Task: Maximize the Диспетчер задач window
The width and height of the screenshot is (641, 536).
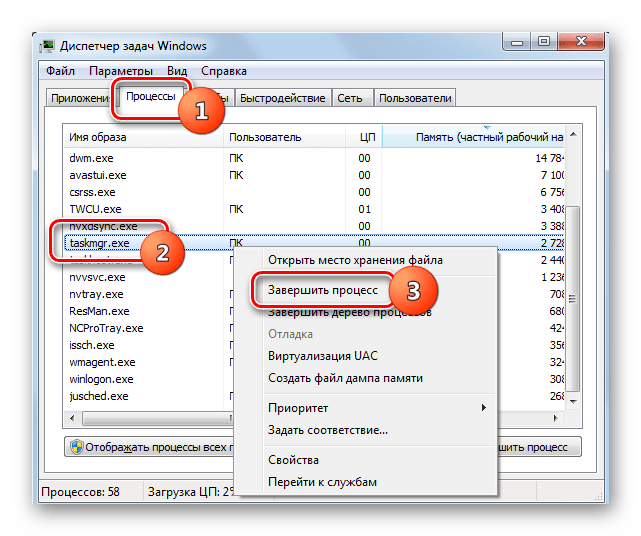Action: pyautogui.click(x=544, y=42)
